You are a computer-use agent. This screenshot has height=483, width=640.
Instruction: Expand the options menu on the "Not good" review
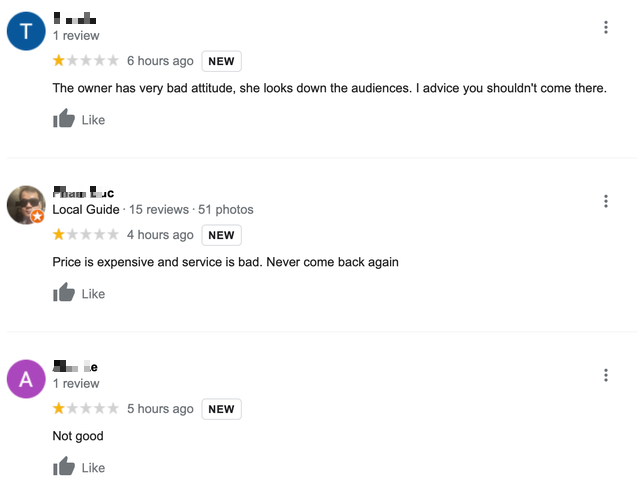point(606,375)
